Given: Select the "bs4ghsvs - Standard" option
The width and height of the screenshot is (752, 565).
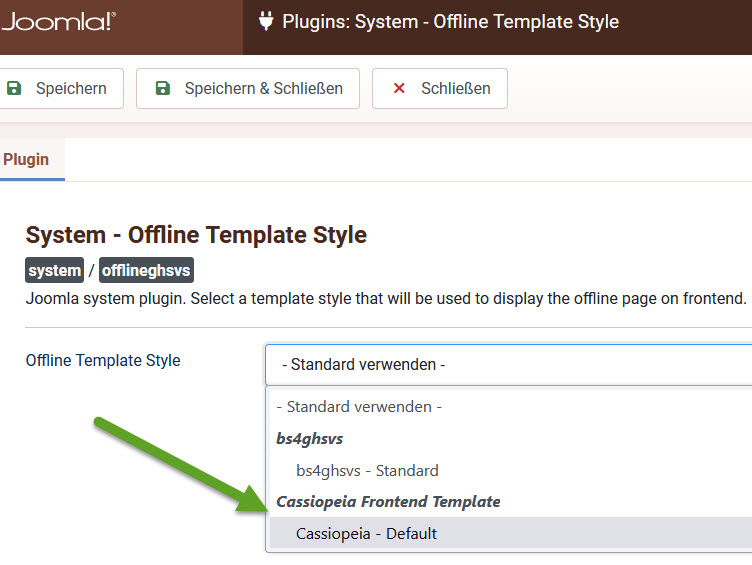Looking at the screenshot, I should pyautogui.click(x=367, y=470).
